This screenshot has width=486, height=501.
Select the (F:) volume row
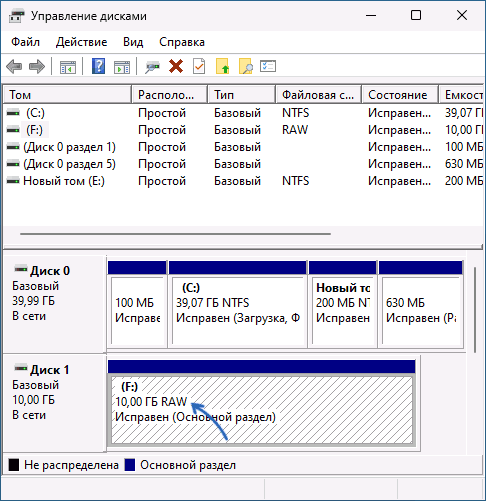[243, 130]
